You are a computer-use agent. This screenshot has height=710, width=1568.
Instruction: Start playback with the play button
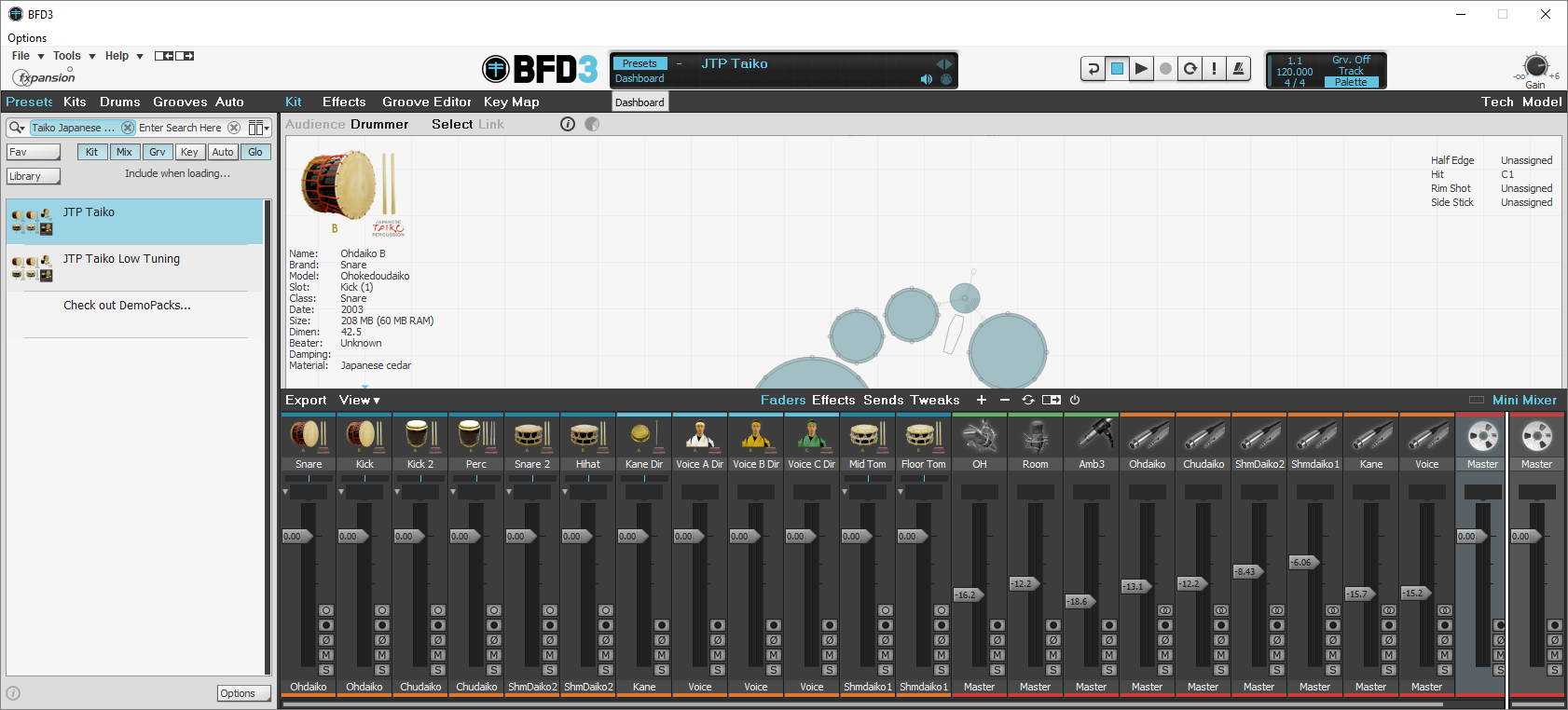coord(1141,69)
